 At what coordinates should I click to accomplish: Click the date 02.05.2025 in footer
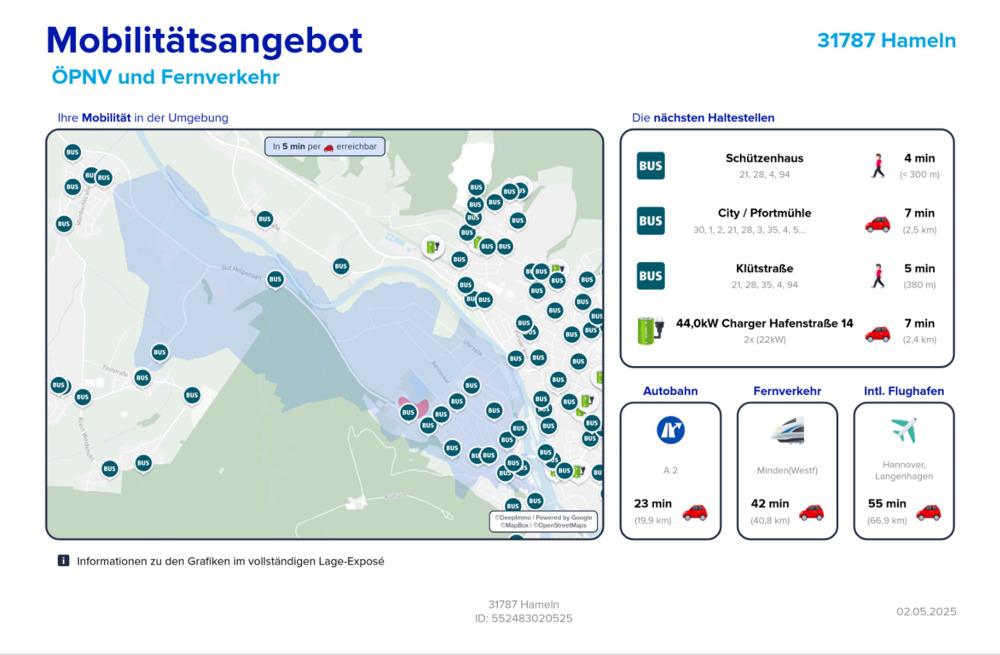[926, 611]
